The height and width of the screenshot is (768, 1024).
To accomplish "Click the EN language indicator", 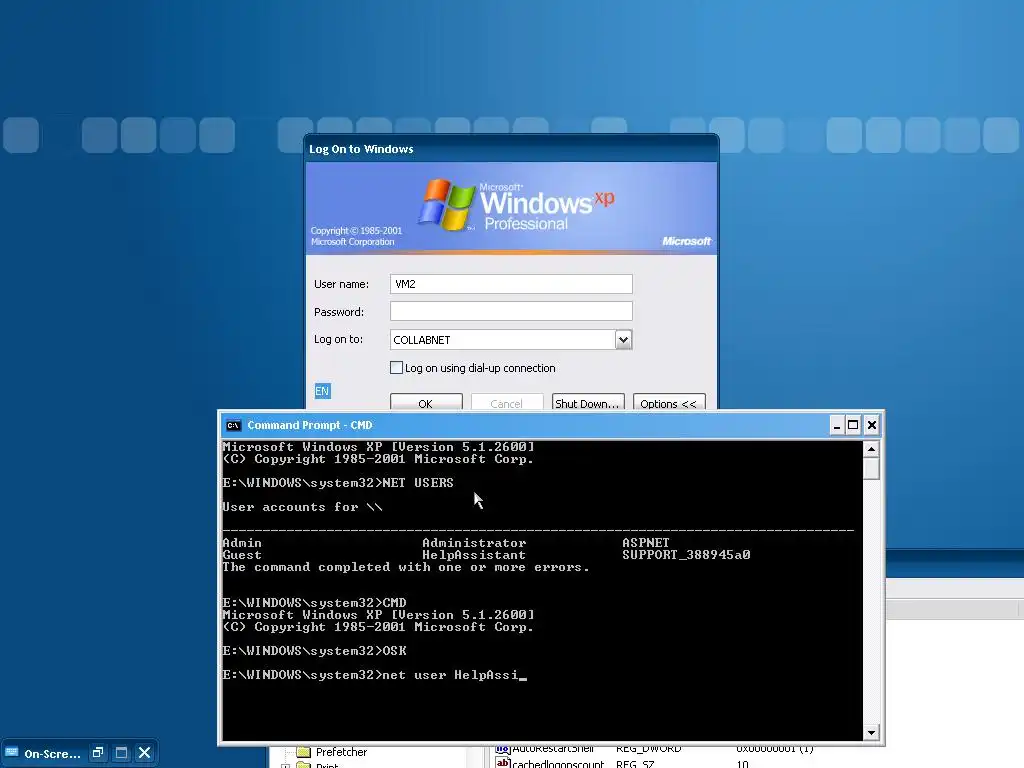I will [322, 391].
